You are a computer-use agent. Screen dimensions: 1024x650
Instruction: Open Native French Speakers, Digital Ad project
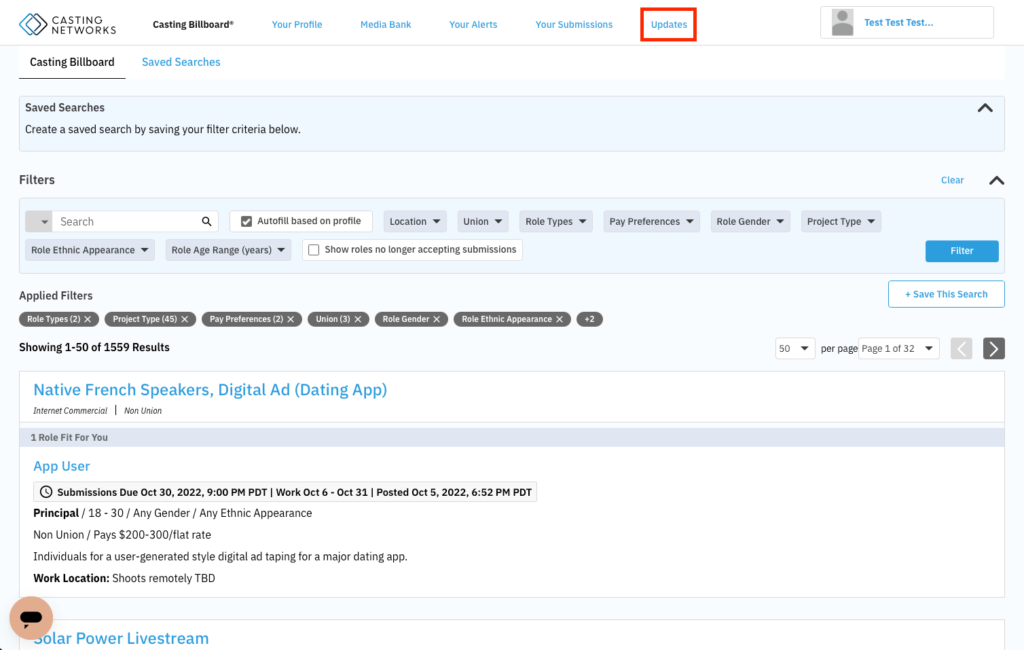(210, 390)
